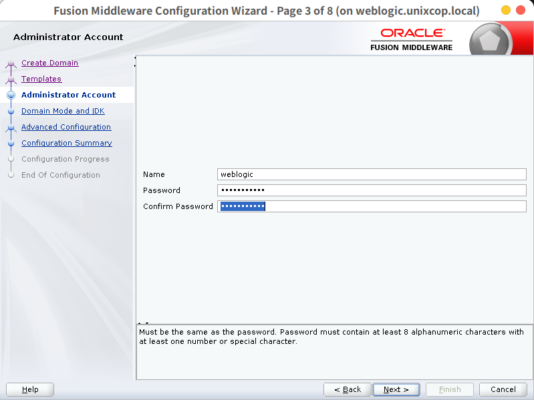Click the Oracle Fusion Middleware logo
The height and width of the screenshot is (400, 534).
pos(411,39)
